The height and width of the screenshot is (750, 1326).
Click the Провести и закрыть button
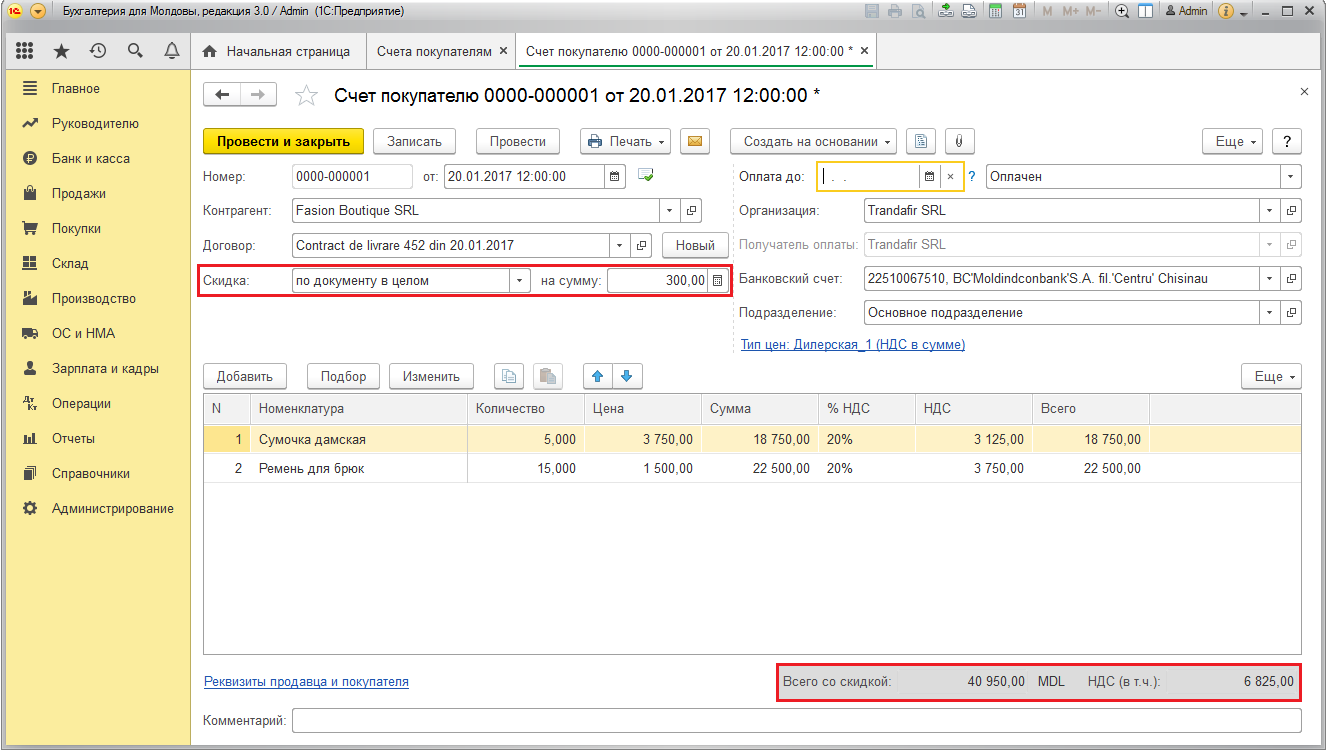(x=283, y=141)
